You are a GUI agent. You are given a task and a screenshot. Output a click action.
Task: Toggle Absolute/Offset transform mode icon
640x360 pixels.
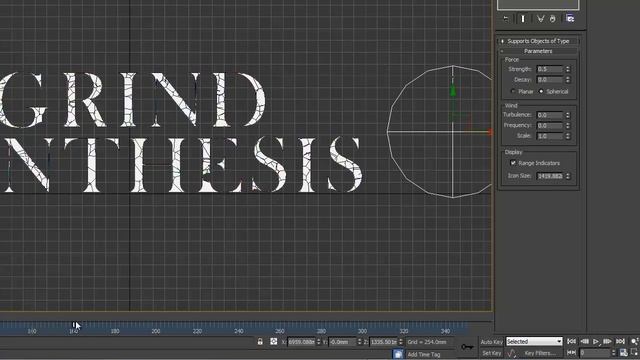273,342
